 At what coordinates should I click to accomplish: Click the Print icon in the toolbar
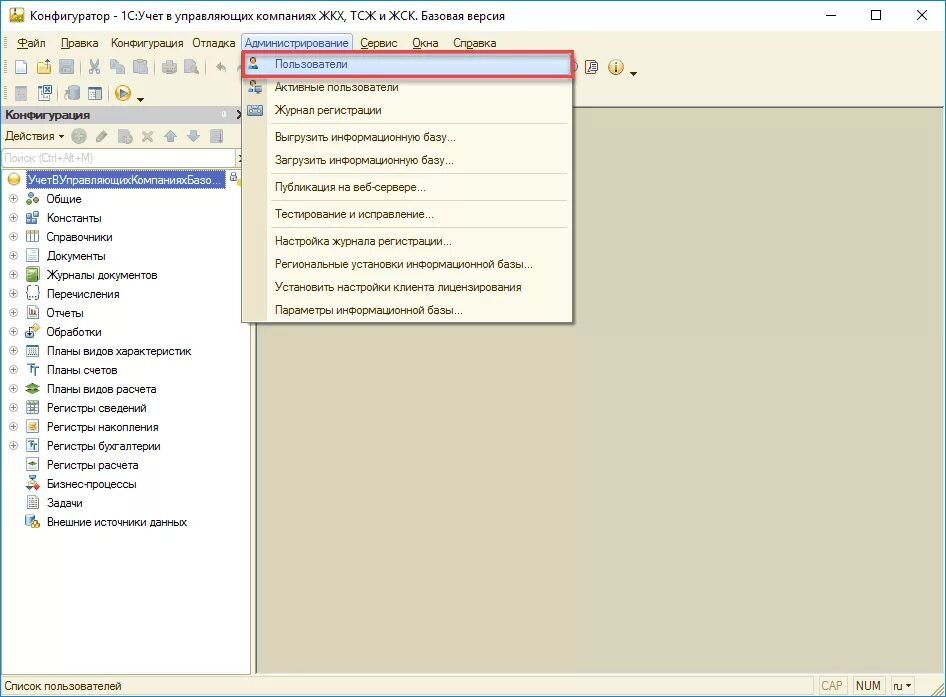(169, 67)
